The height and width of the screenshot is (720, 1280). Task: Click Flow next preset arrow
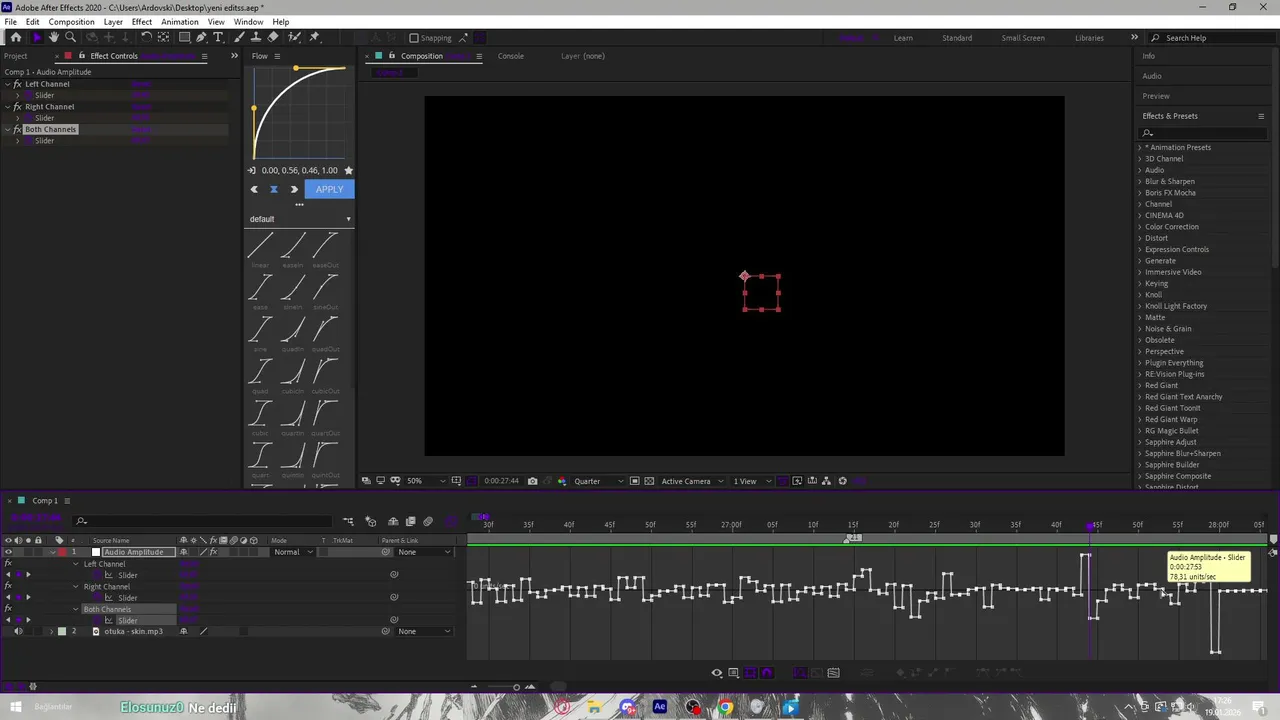pos(294,189)
